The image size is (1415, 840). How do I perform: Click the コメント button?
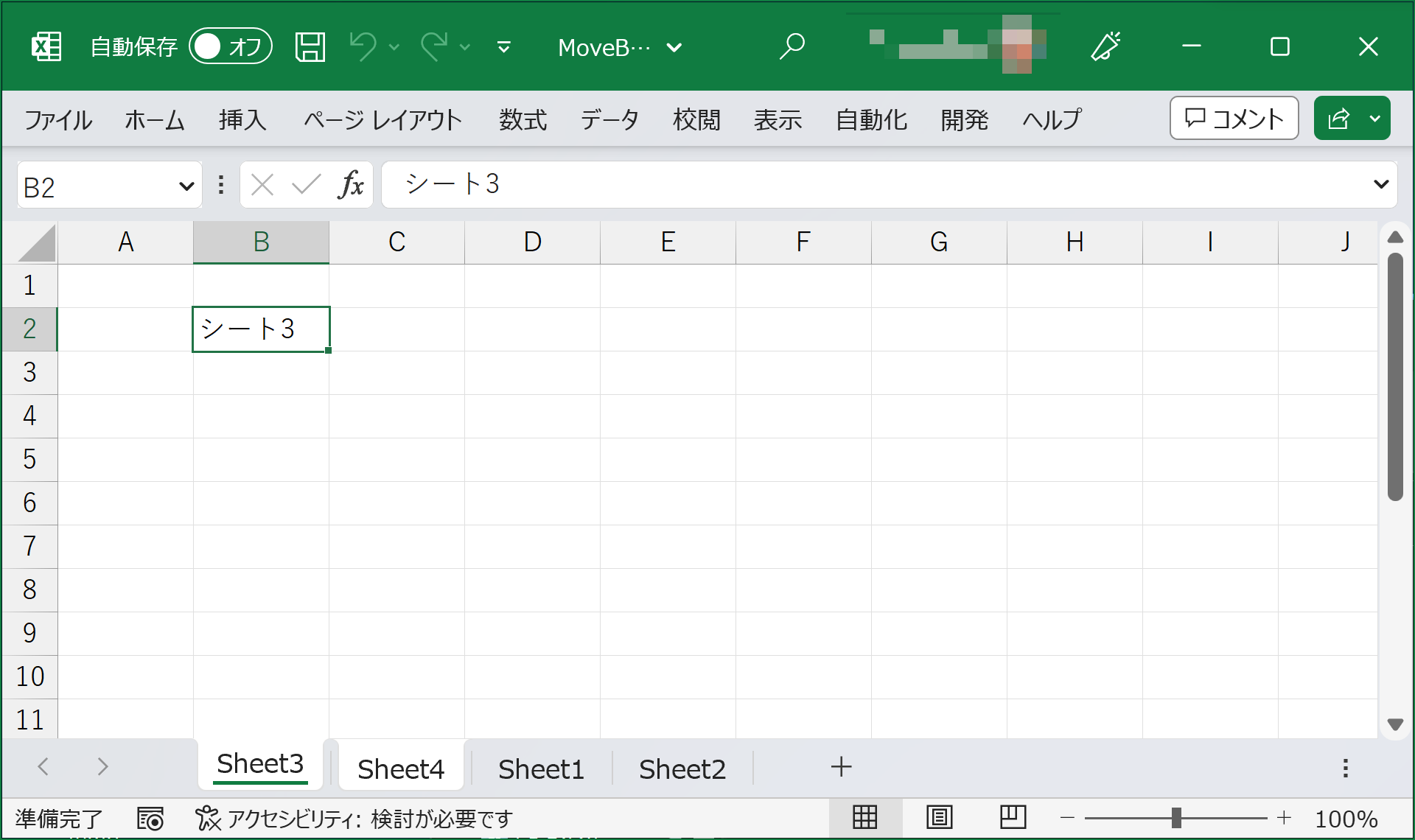pos(1234,118)
